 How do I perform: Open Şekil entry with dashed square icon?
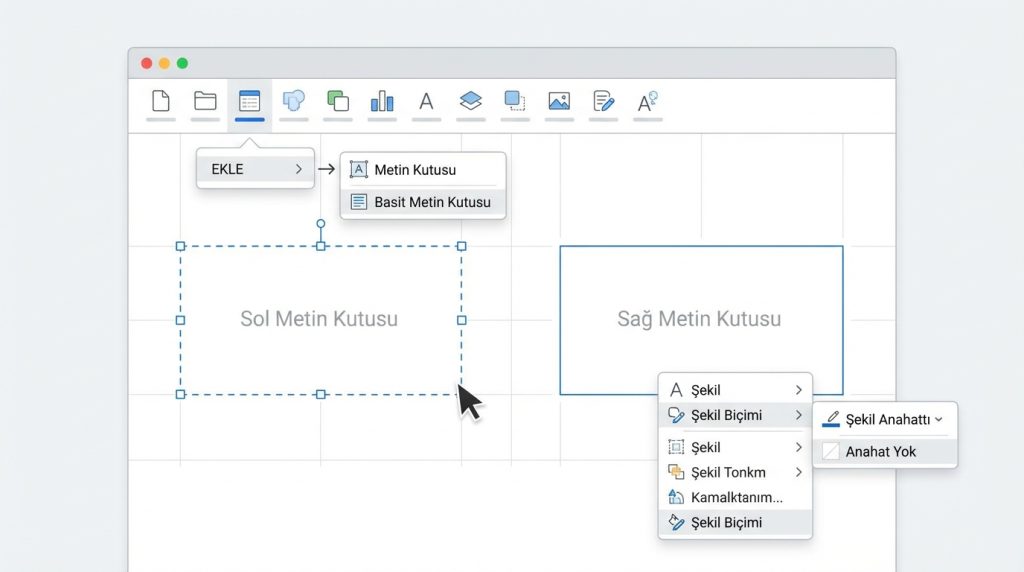click(x=735, y=447)
